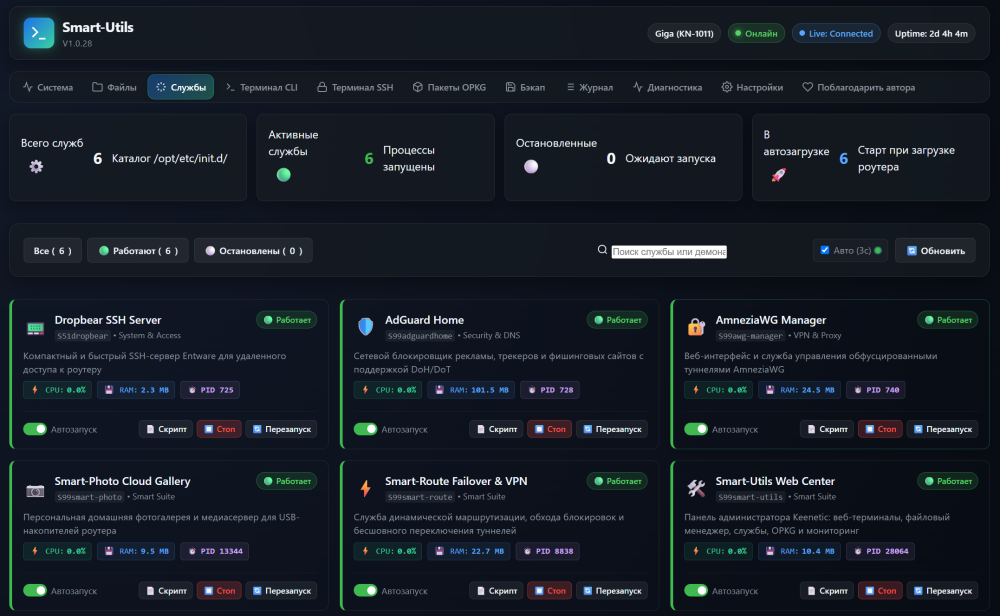
Task: Open Скрипт for AmneziaWG Manager
Action: [x=827, y=429]
